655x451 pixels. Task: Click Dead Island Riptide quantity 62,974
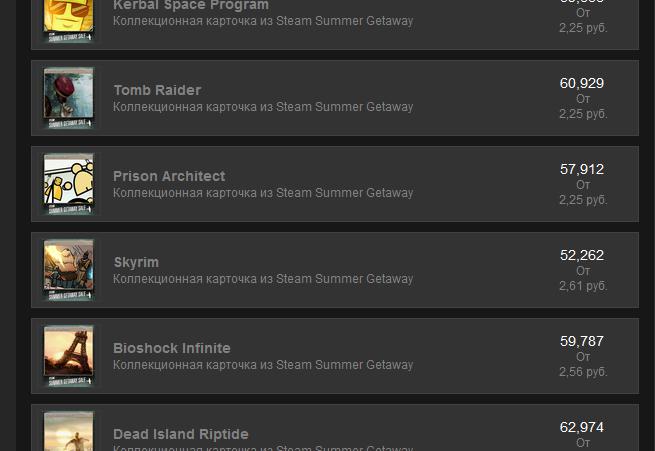[582, 427]
